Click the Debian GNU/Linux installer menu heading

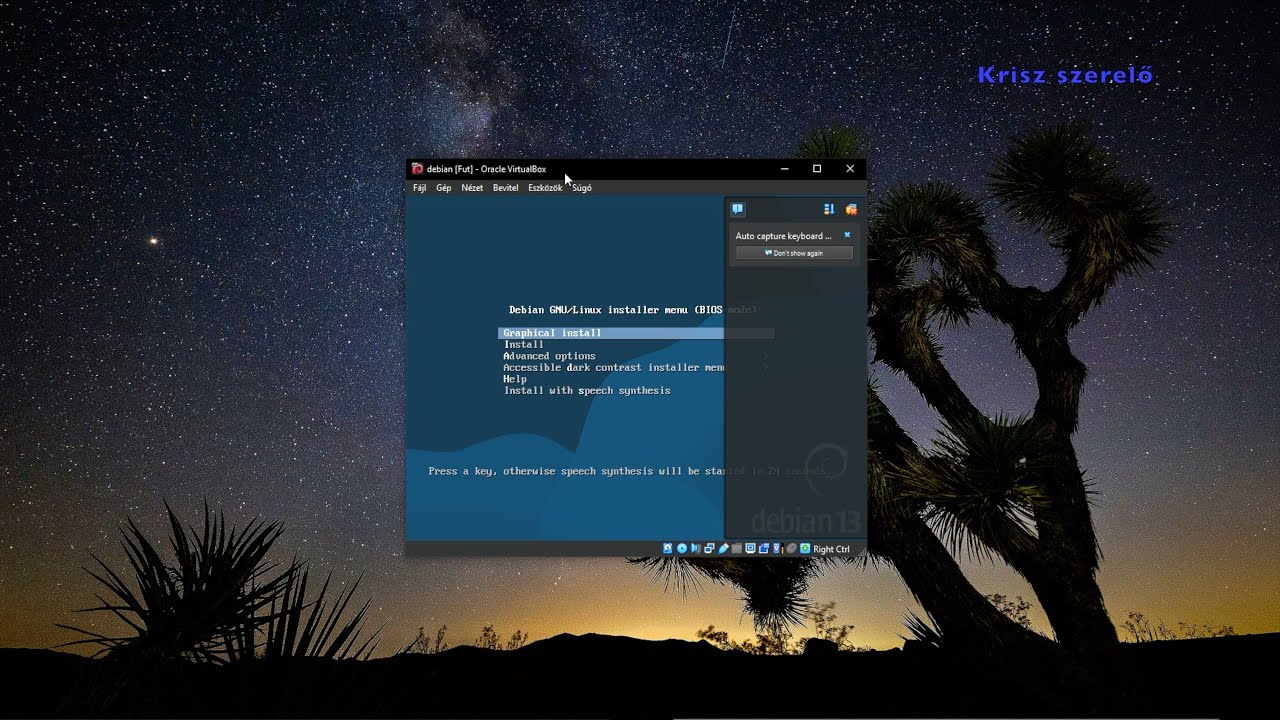pyautogui.click(x=633, y=310)
